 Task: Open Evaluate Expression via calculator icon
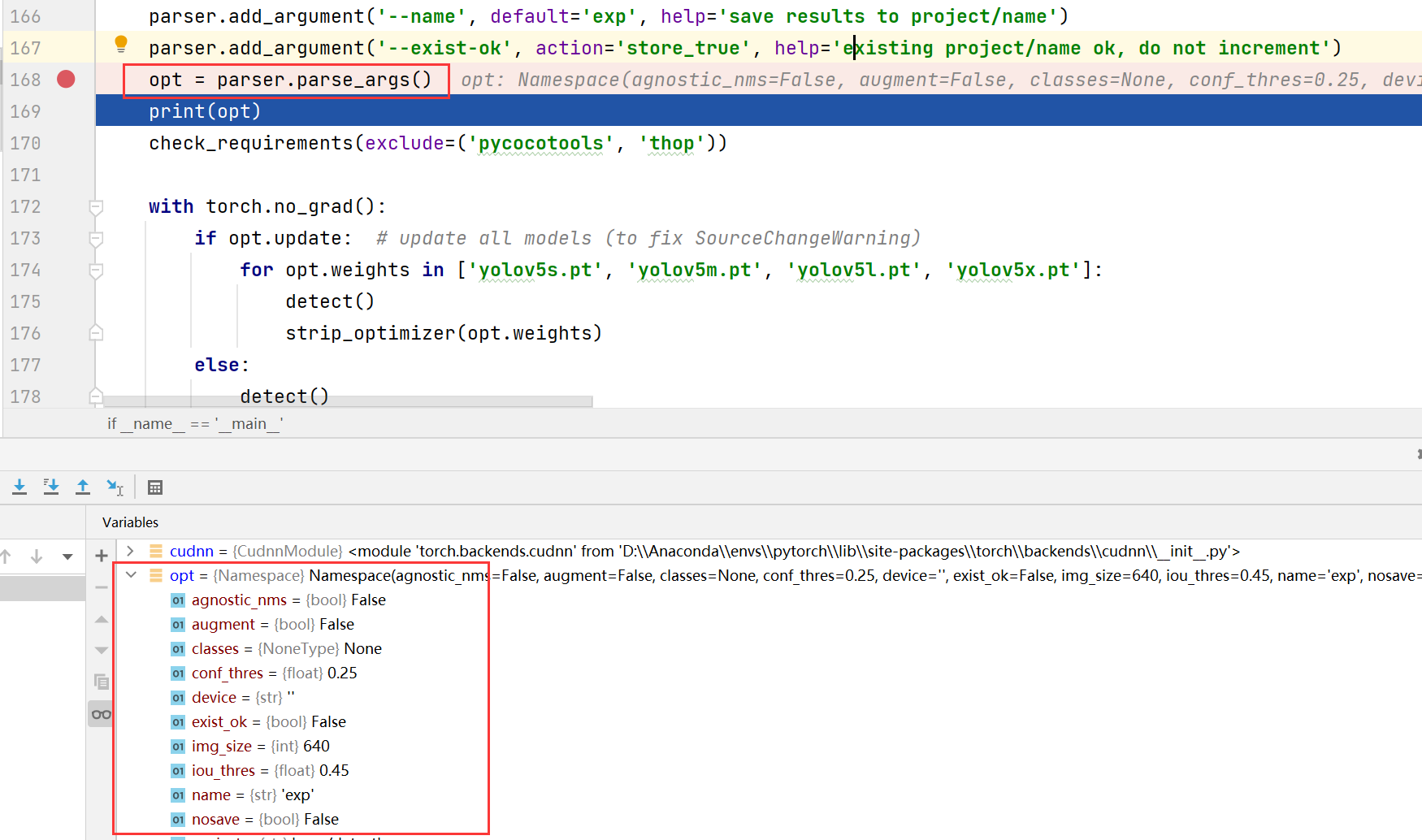point(155,487)
